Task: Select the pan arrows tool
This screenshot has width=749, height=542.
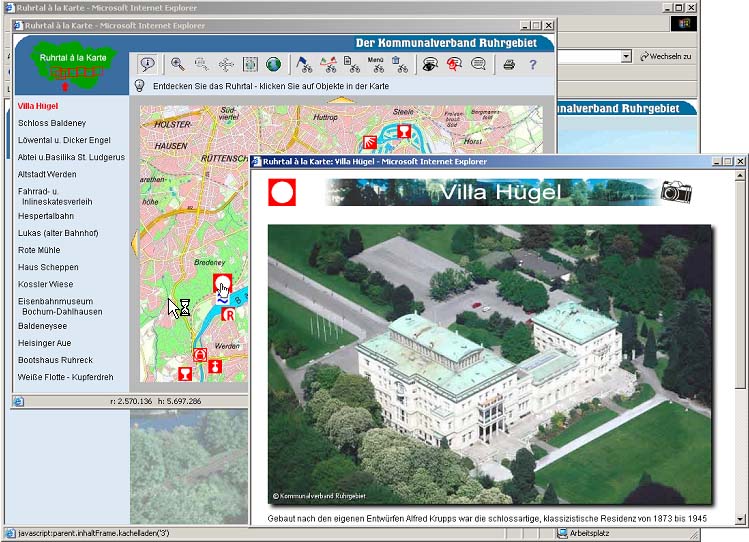Action: pyautogui.click(x=226, y=64)
